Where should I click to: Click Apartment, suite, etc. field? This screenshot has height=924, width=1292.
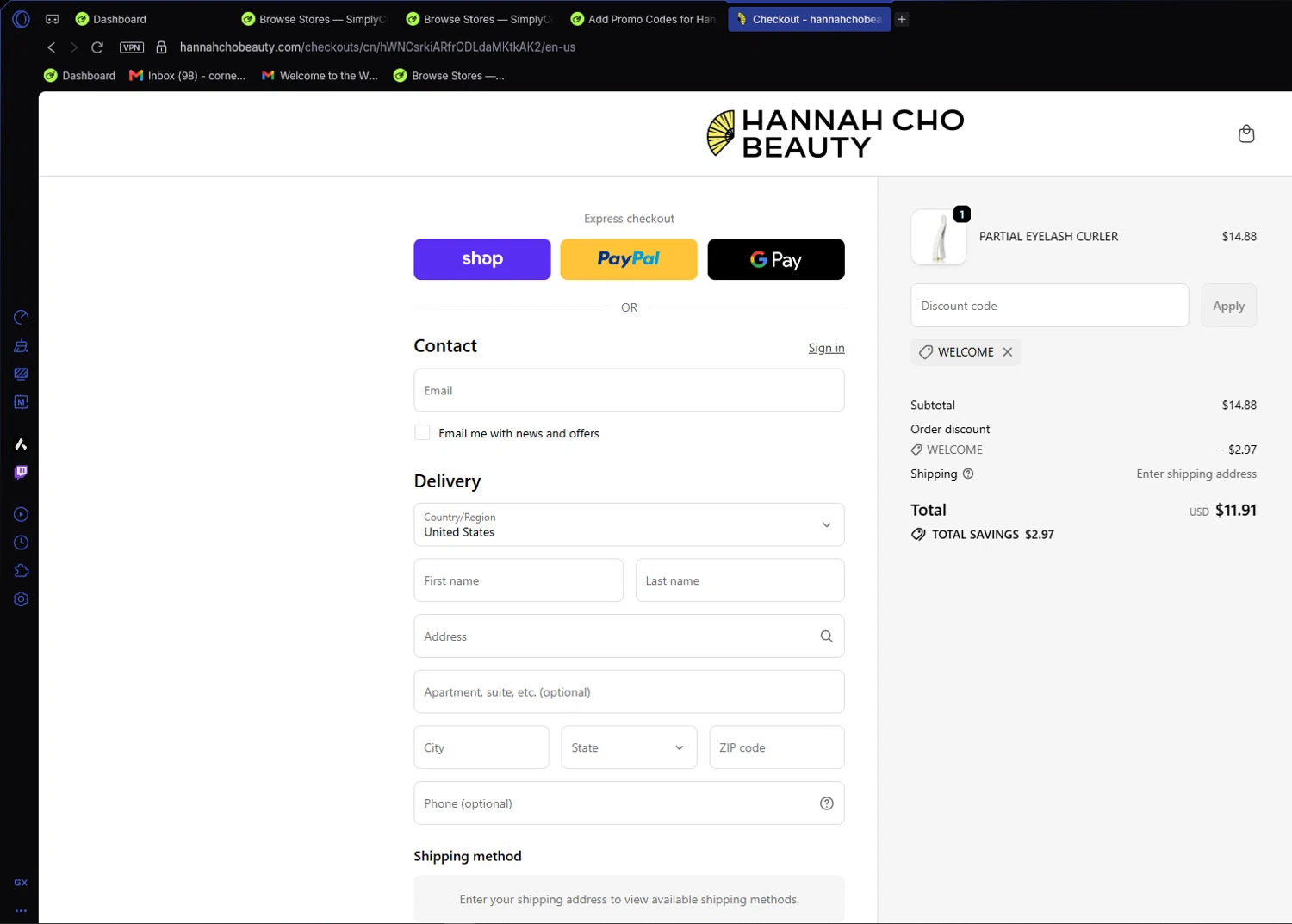tap(629, 691)
